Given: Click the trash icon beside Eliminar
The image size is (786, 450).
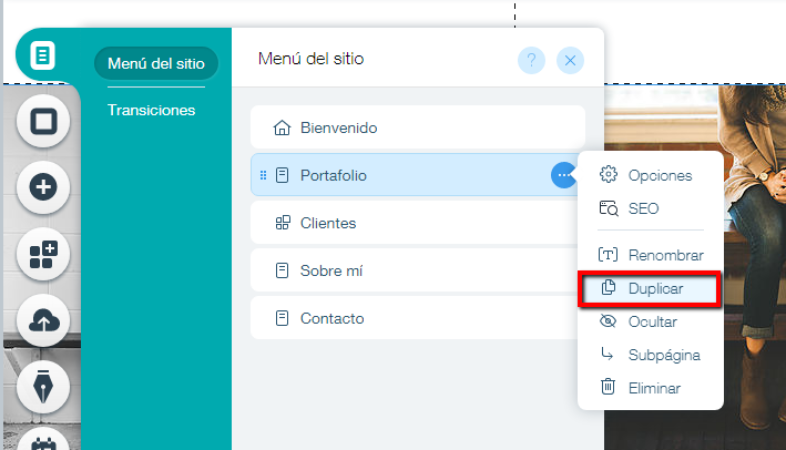Looking at the screenshot, I should pyautogui.click(x=608, y=387).
